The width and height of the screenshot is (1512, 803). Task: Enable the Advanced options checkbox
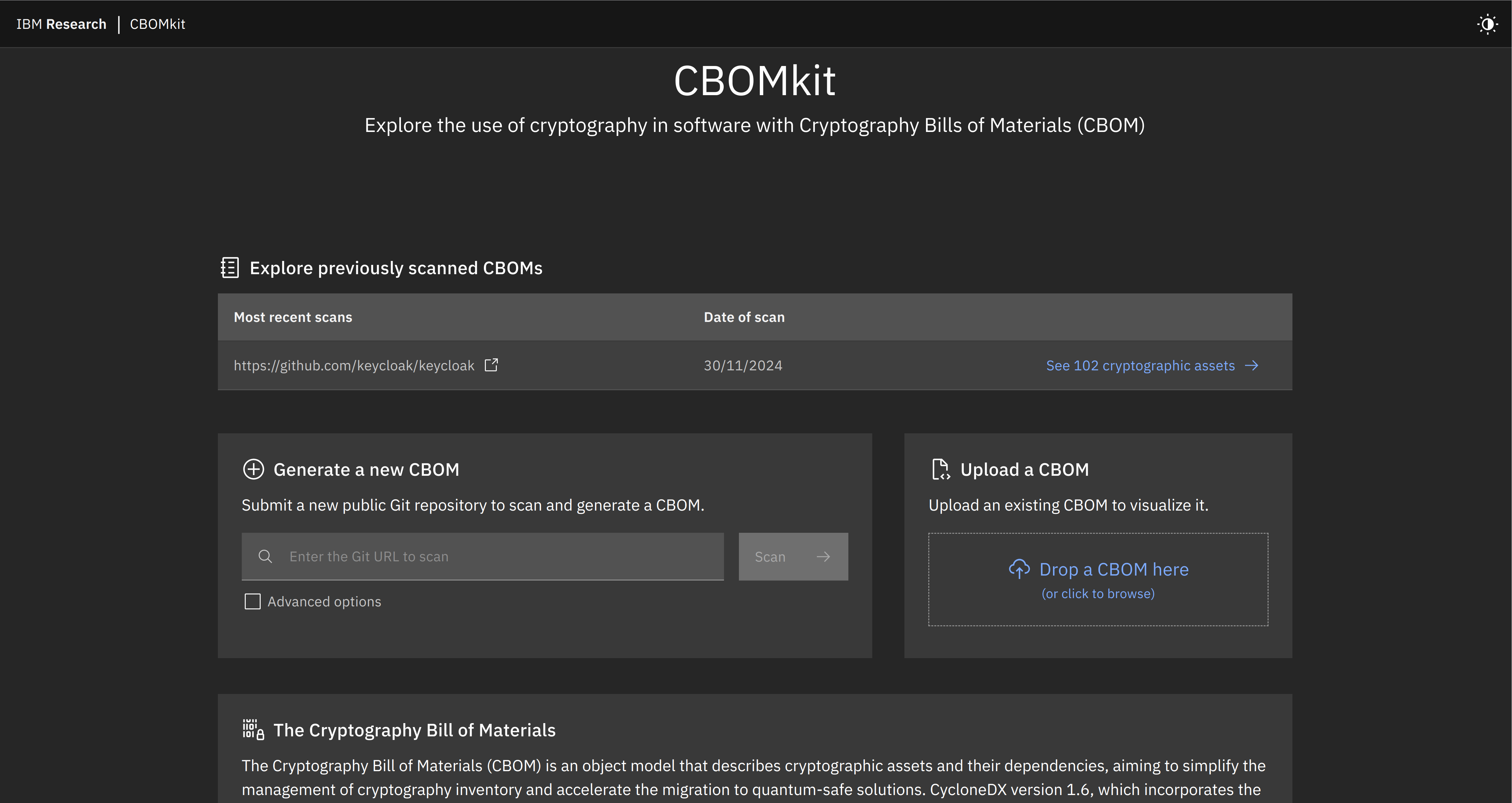click(x=252, y=601)
